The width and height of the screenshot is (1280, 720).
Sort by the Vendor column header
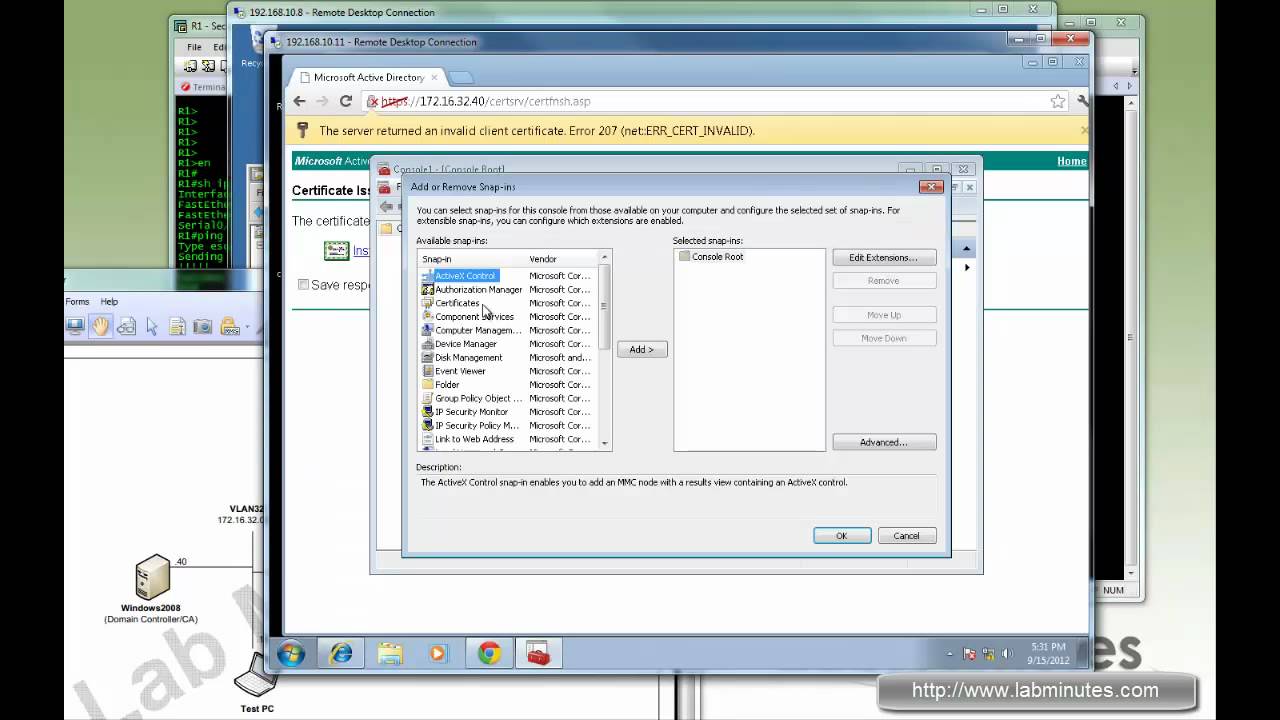[563, 259]
